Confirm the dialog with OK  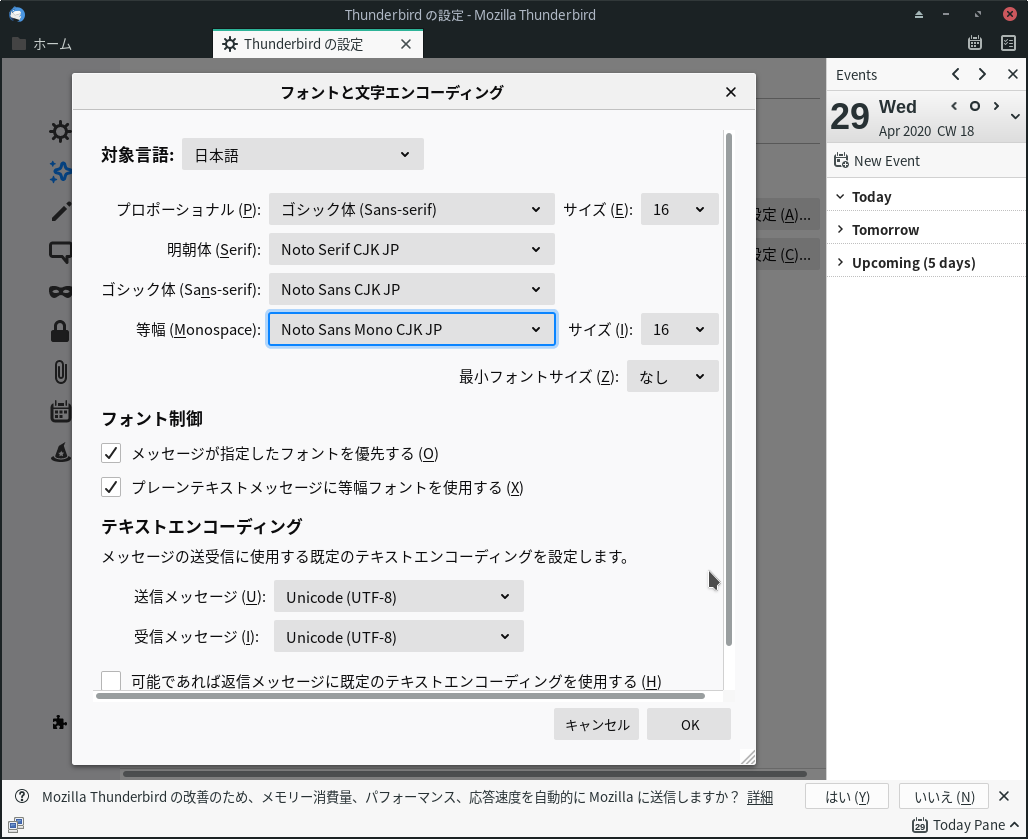[689, 724]
